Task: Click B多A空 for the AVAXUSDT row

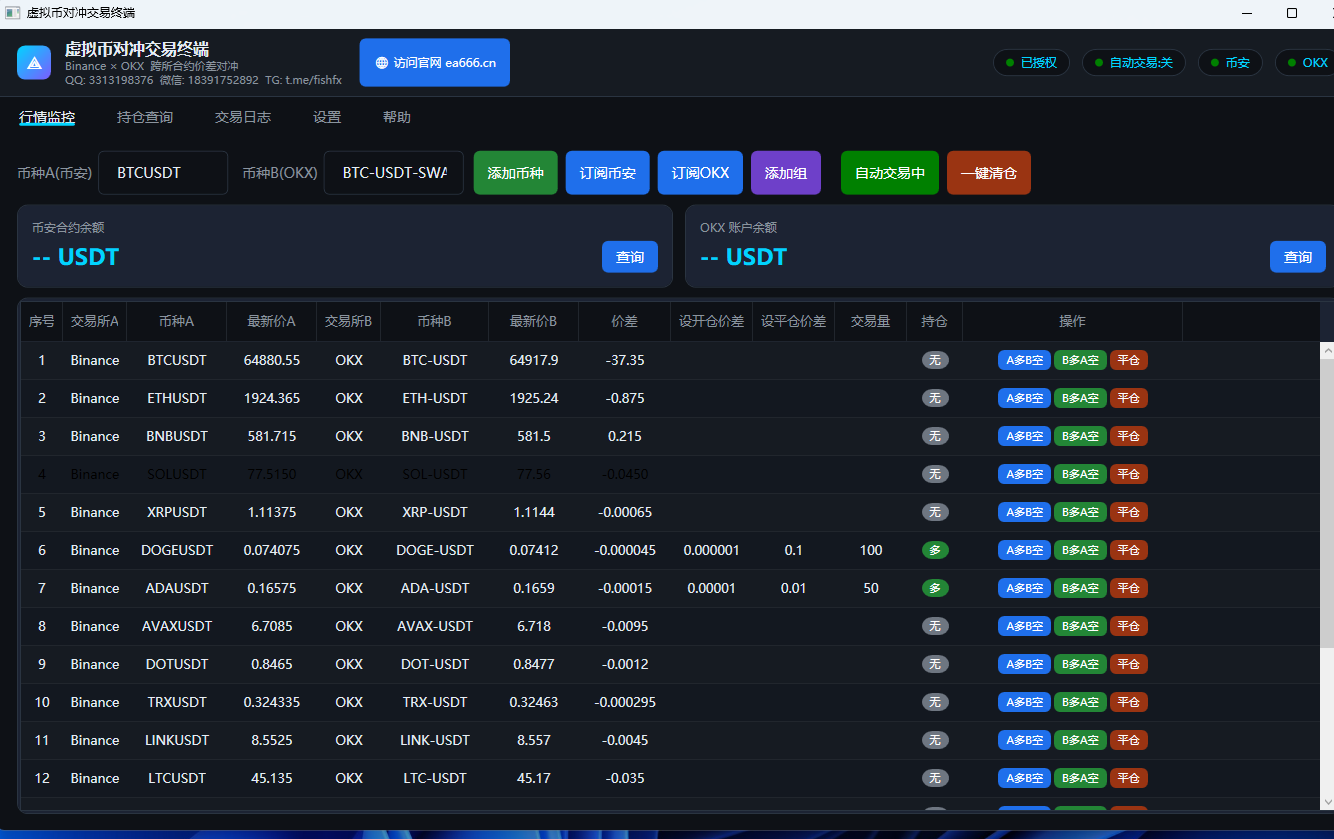Action: tap(1080, 626)
